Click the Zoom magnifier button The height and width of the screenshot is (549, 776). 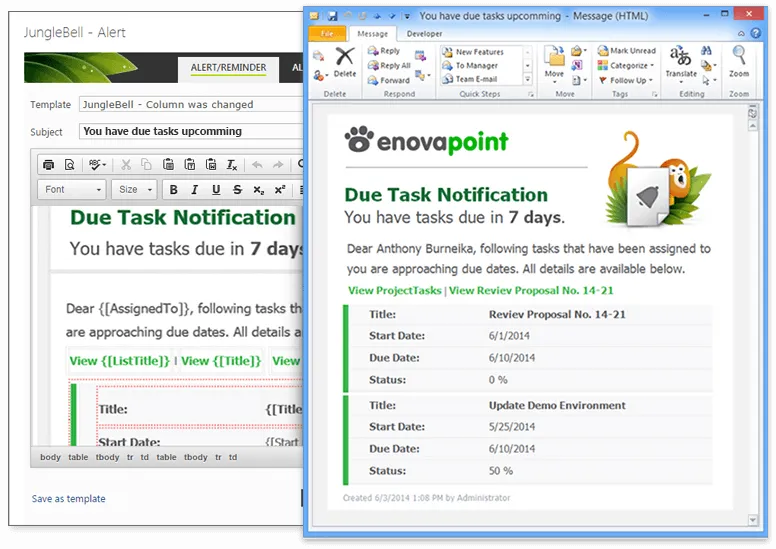coord(739,62)
